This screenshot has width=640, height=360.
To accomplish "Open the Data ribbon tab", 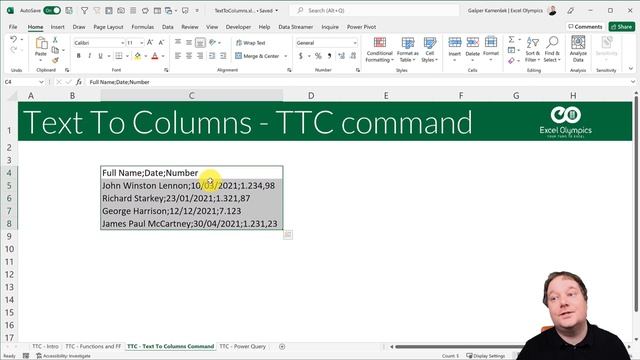I will point(168,27).
